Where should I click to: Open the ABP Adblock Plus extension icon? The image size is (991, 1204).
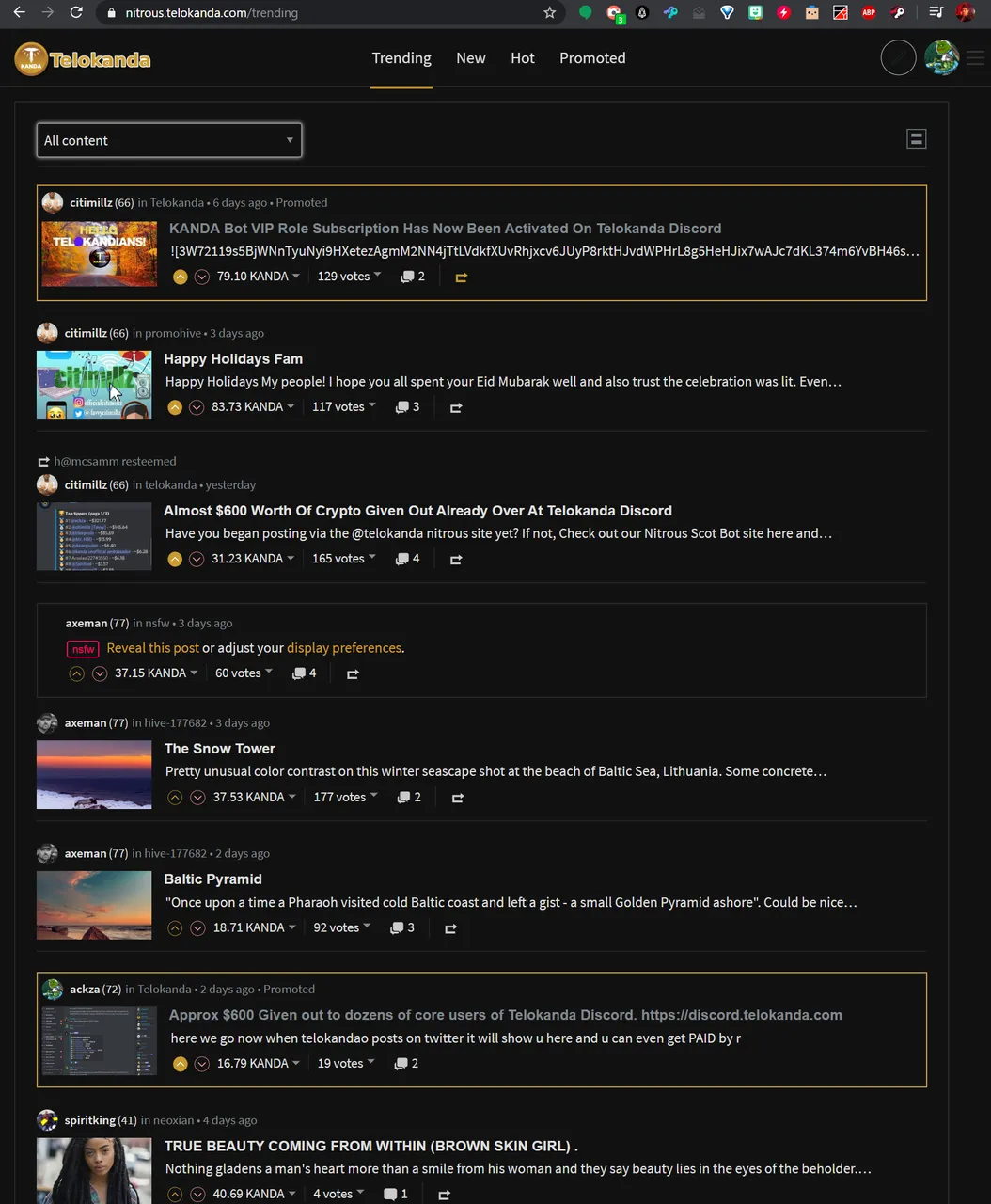point(869,13)
